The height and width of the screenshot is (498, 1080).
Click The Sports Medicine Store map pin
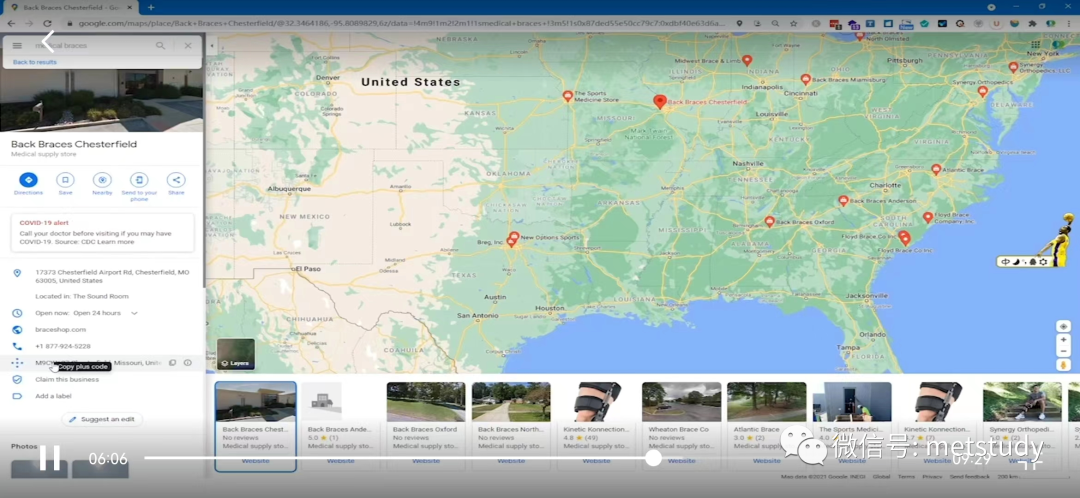tap(568, 96)
